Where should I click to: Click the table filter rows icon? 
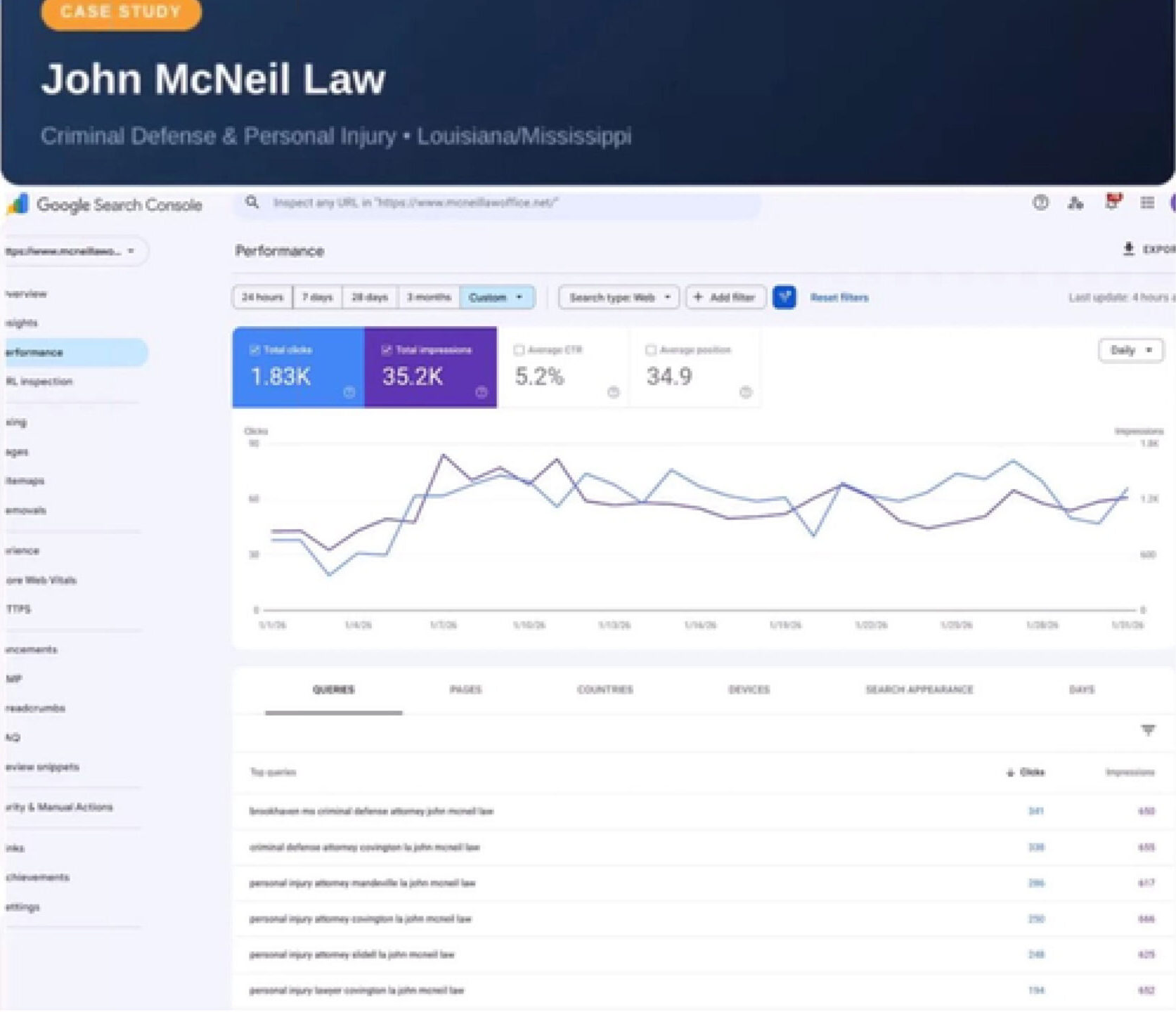1148,730
